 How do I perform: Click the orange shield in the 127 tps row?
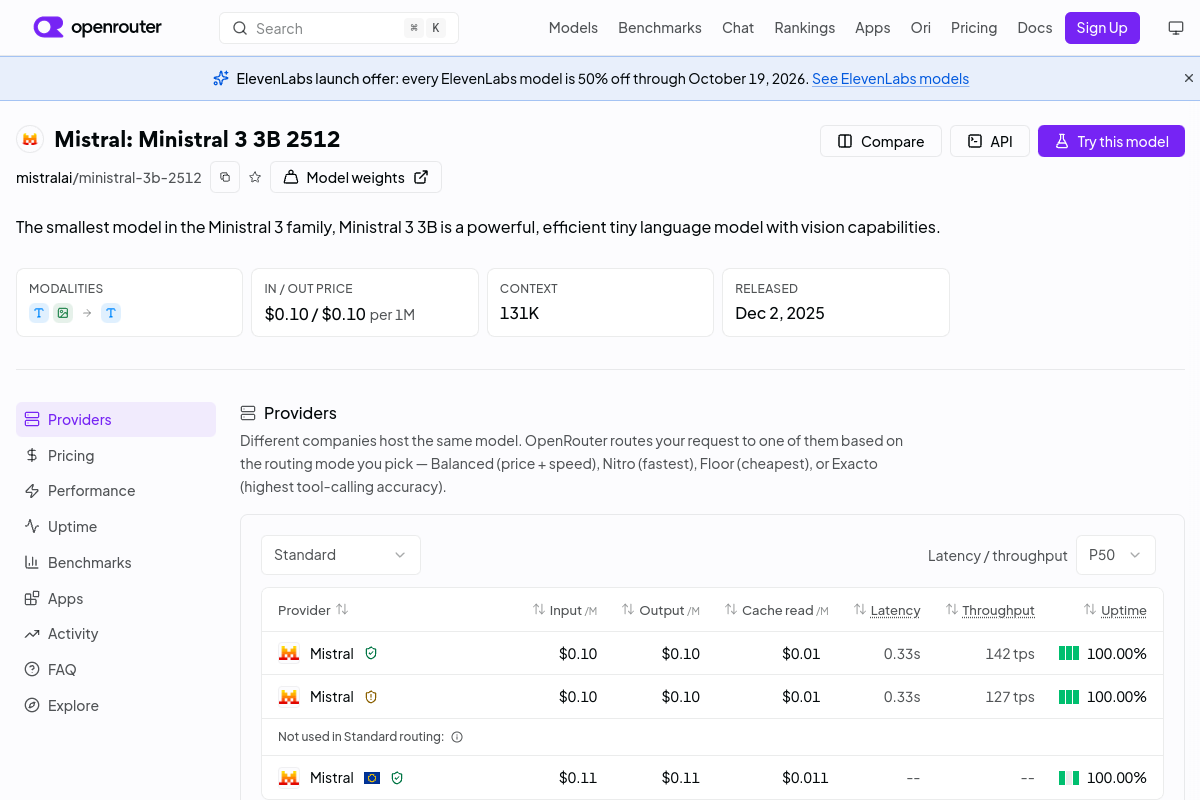(x=371, y=696)
